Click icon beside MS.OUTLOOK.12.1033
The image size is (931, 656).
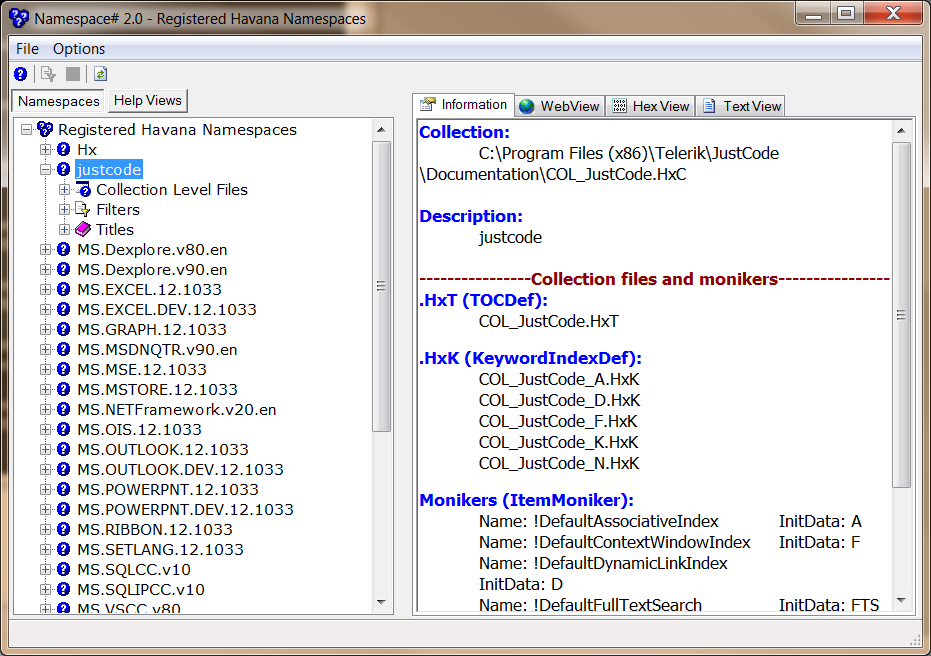tap(64, 449)
